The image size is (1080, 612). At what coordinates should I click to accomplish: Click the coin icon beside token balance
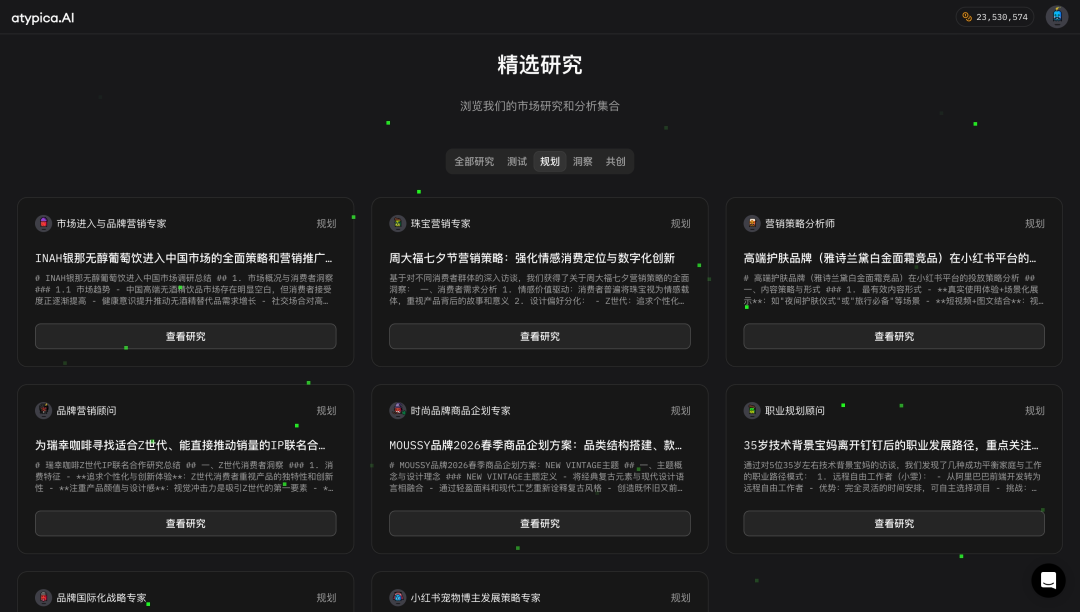click(x=967, y=17)
